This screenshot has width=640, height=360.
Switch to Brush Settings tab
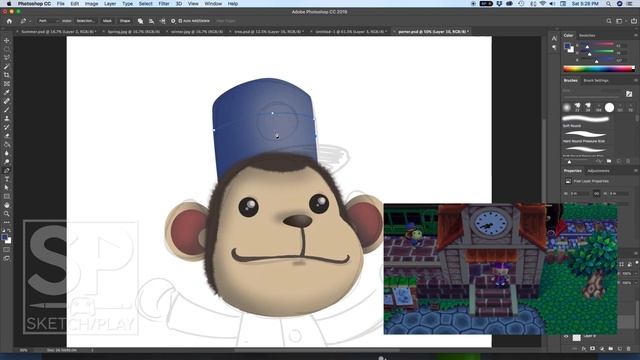pyautogui.click(x=596, y=80)
